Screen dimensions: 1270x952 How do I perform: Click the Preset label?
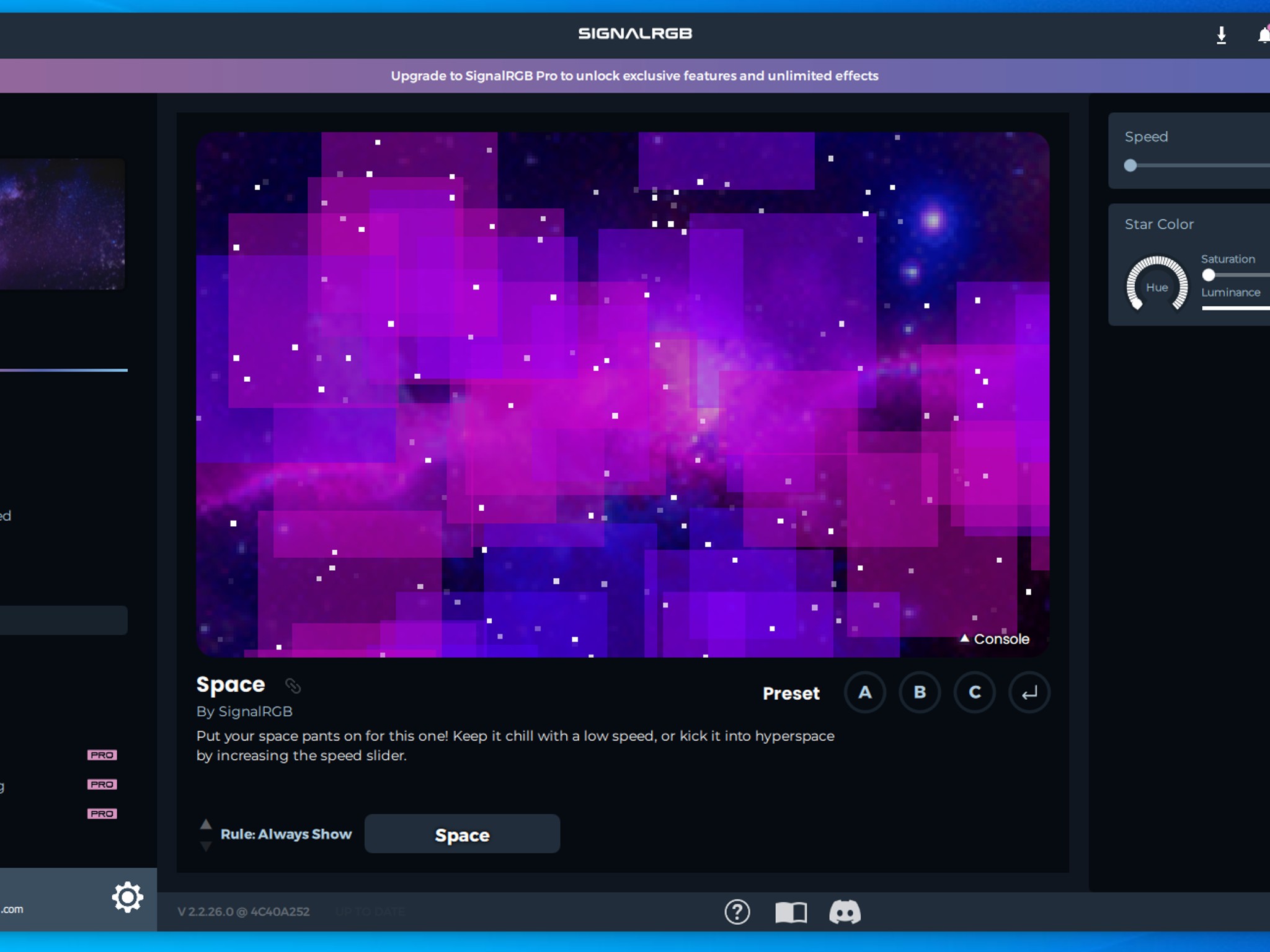[791, 693]
